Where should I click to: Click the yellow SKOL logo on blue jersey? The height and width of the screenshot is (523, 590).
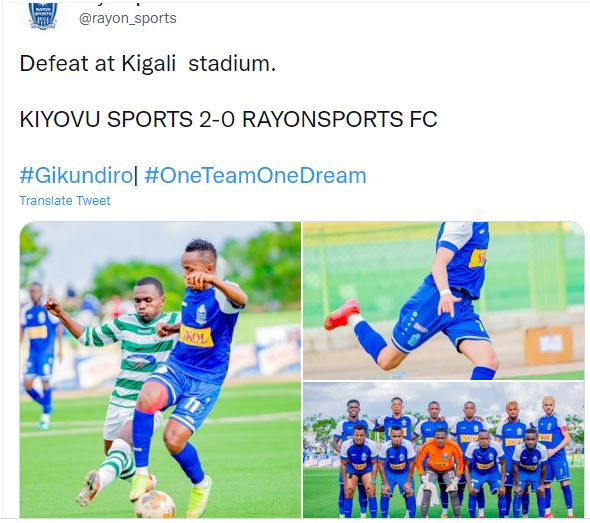click(x=196, y=336)
